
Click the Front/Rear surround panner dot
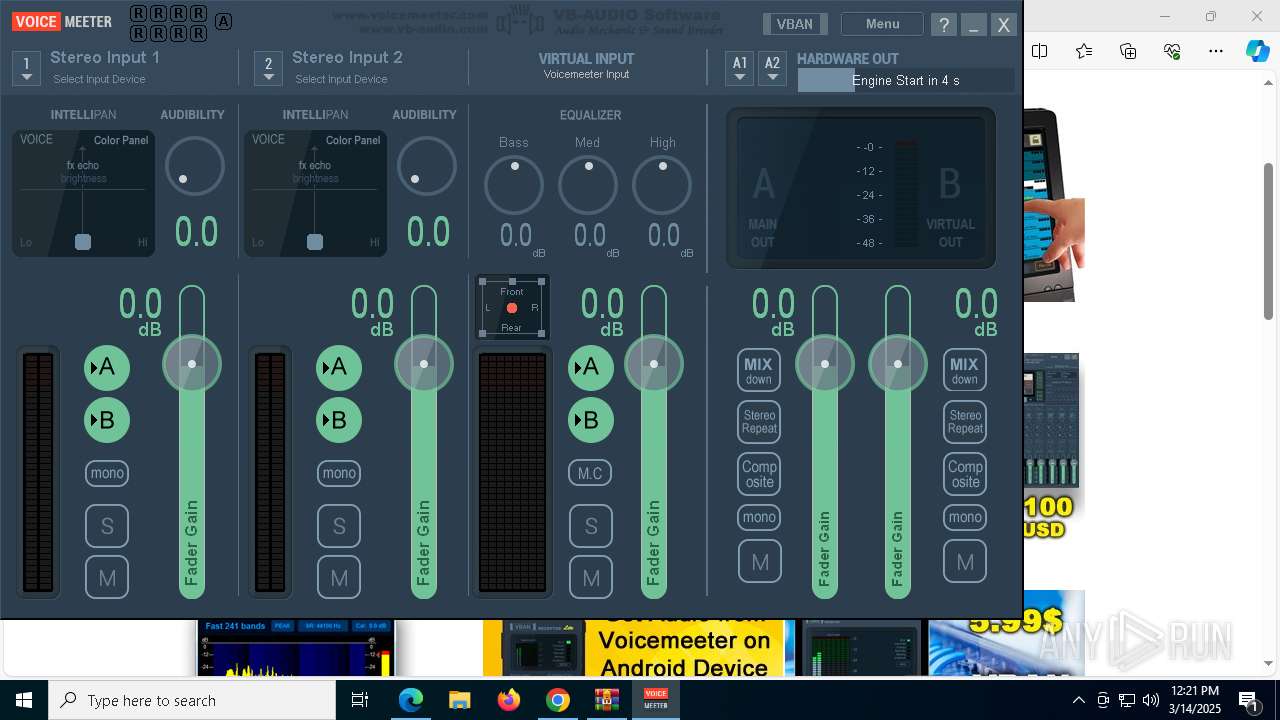tap(512, 308)
